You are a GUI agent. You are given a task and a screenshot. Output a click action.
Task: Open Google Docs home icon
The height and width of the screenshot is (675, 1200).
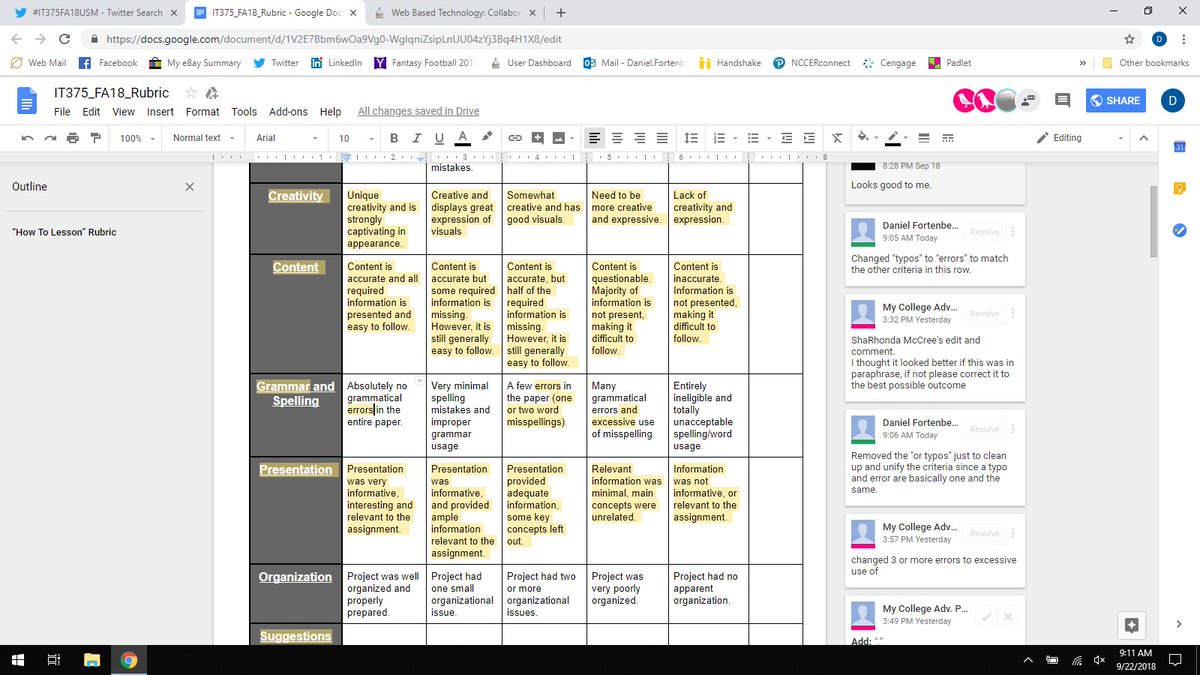(x=27, y=100)
